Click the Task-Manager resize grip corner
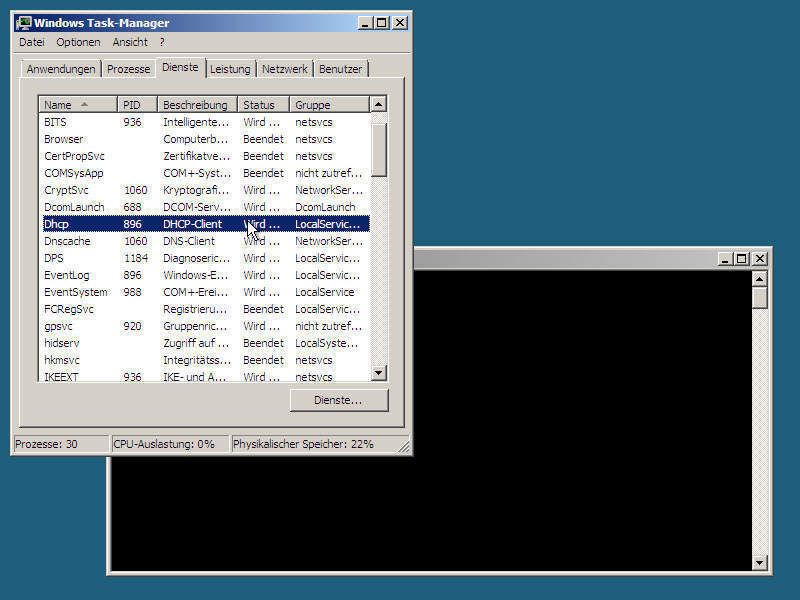Image resolution: width=800 pixels, height=600 pixels. (404, 447)
